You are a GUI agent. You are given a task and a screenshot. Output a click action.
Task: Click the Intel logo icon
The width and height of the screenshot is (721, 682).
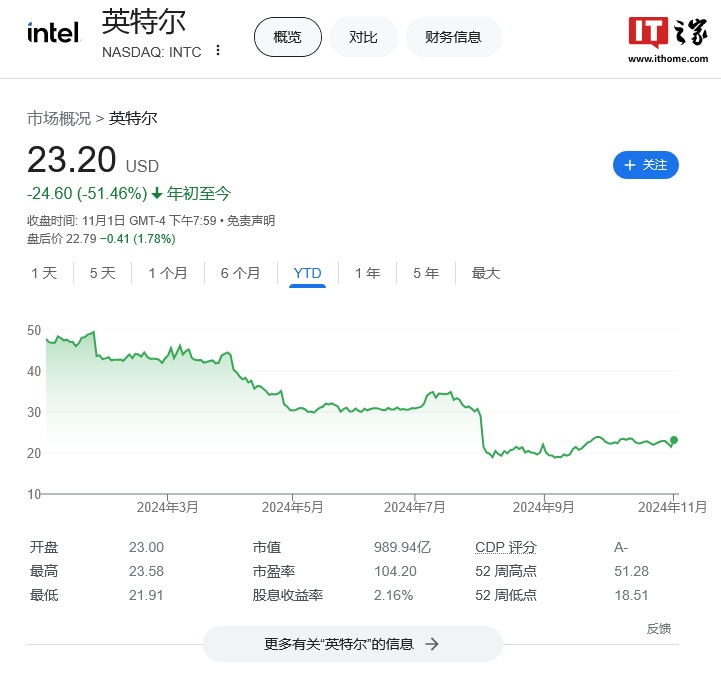(52, 34)
